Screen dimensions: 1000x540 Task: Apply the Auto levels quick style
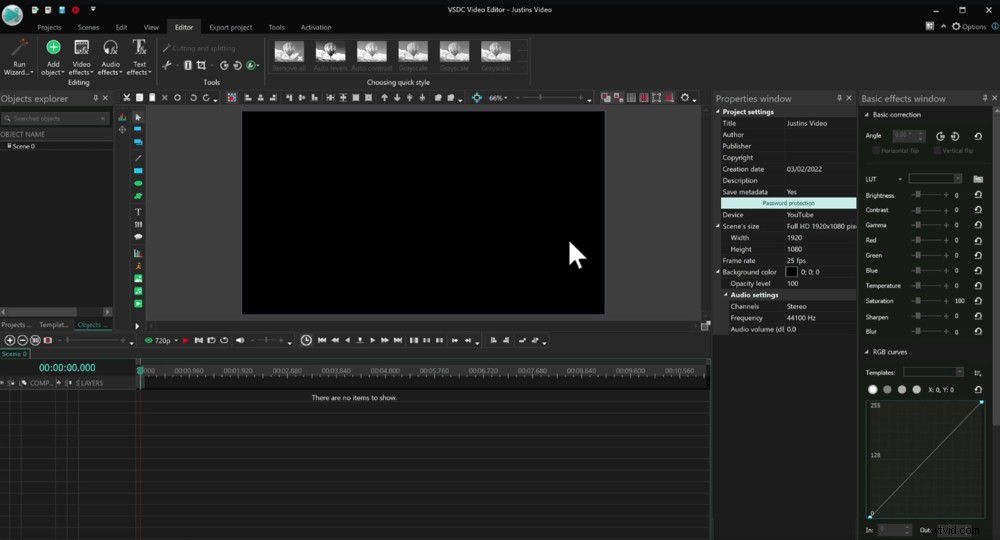[x=330, y=56]
